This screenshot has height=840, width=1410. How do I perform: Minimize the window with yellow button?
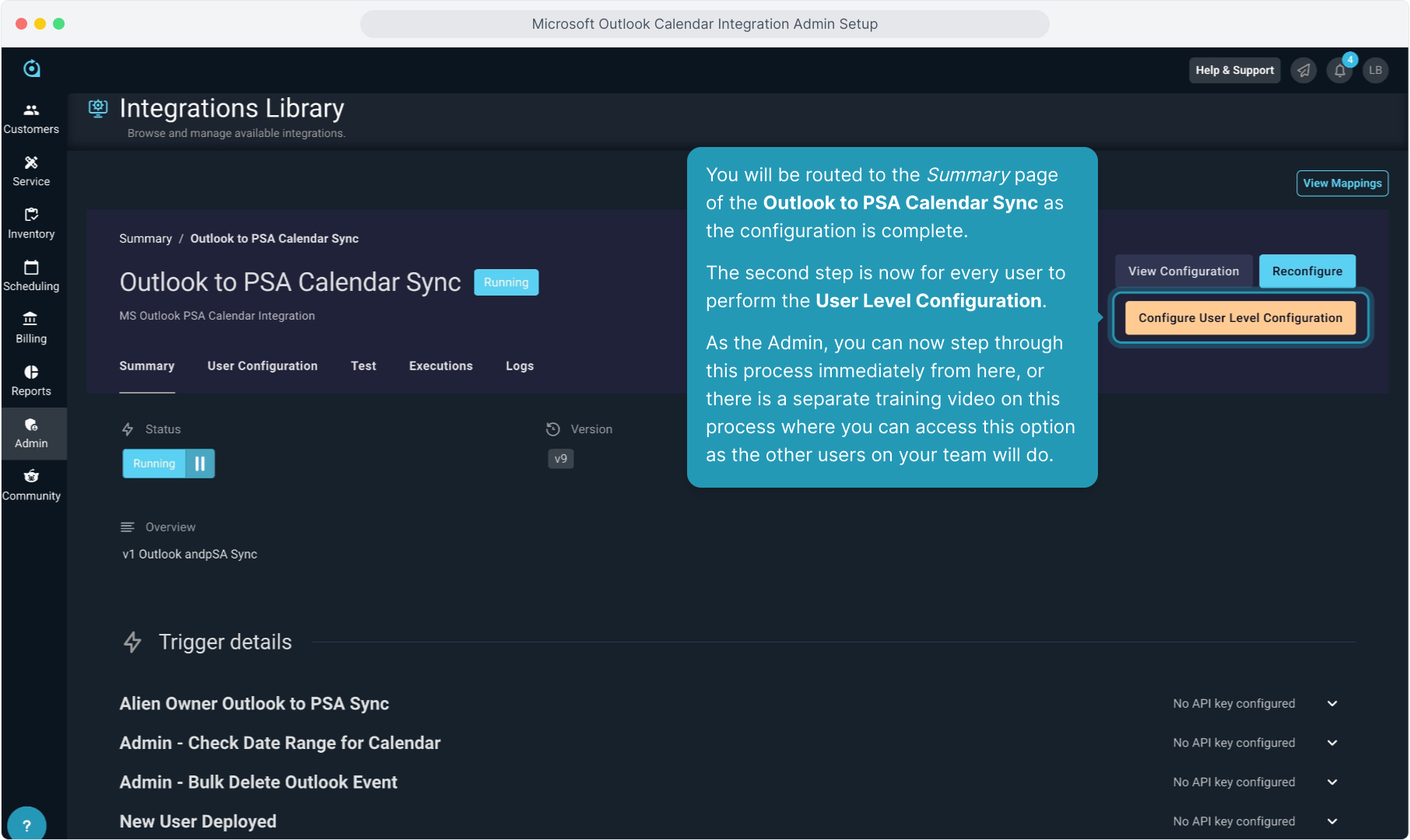click(40, 24)
